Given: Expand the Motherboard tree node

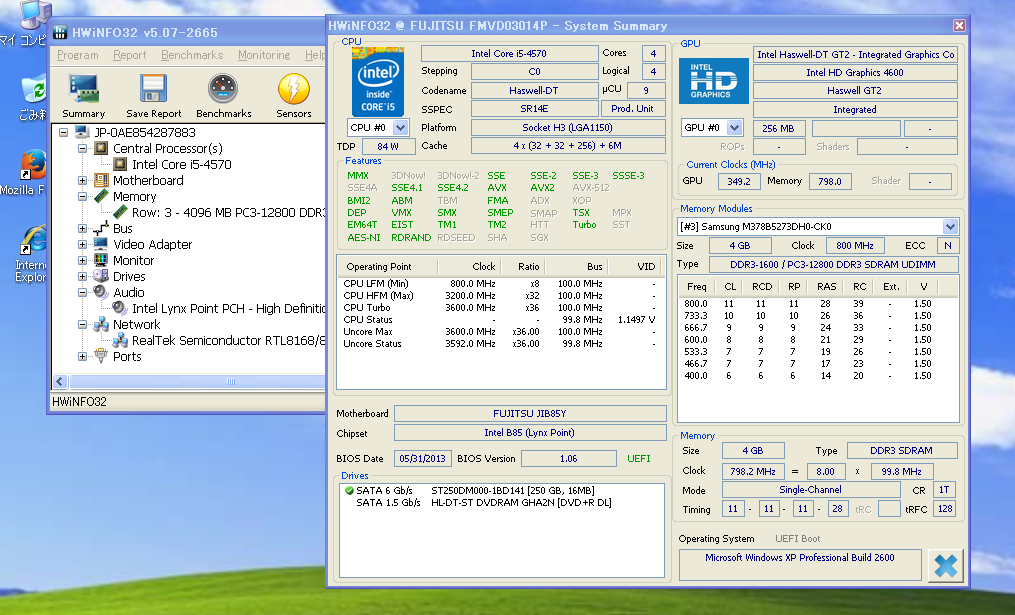Looking at the screenshot, I should pos(83,181).
